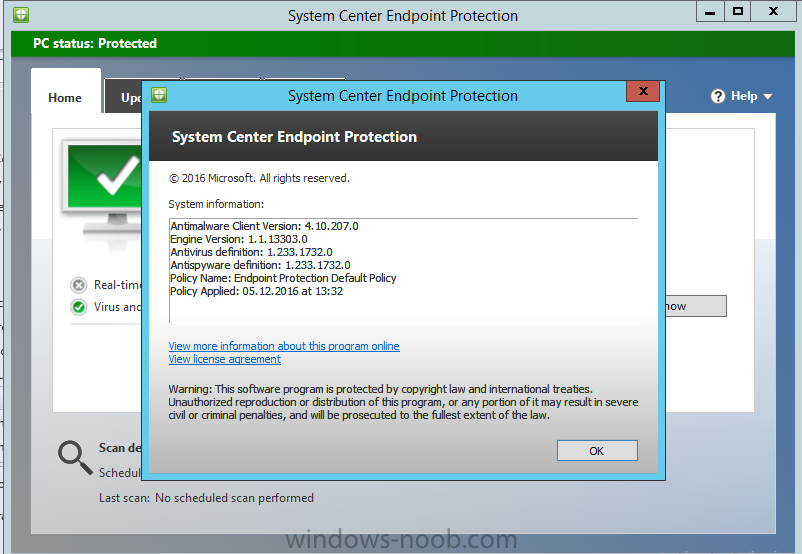Click the 'Virus and' definitions label text
The width and height of the screenshot is (802, 554).
[x=117, y=307]
